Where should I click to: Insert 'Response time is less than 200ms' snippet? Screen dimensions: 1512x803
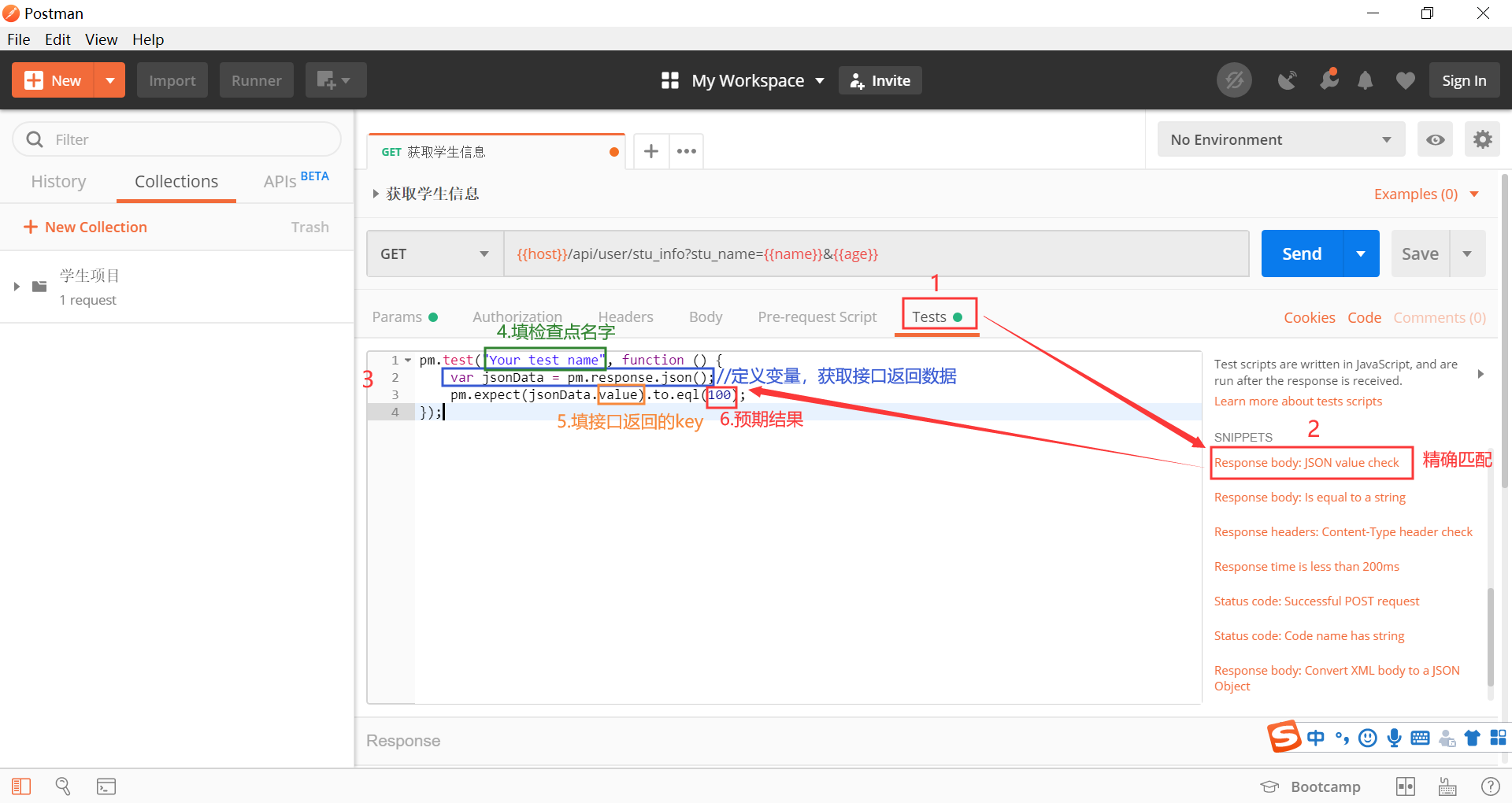[1306, 567]
